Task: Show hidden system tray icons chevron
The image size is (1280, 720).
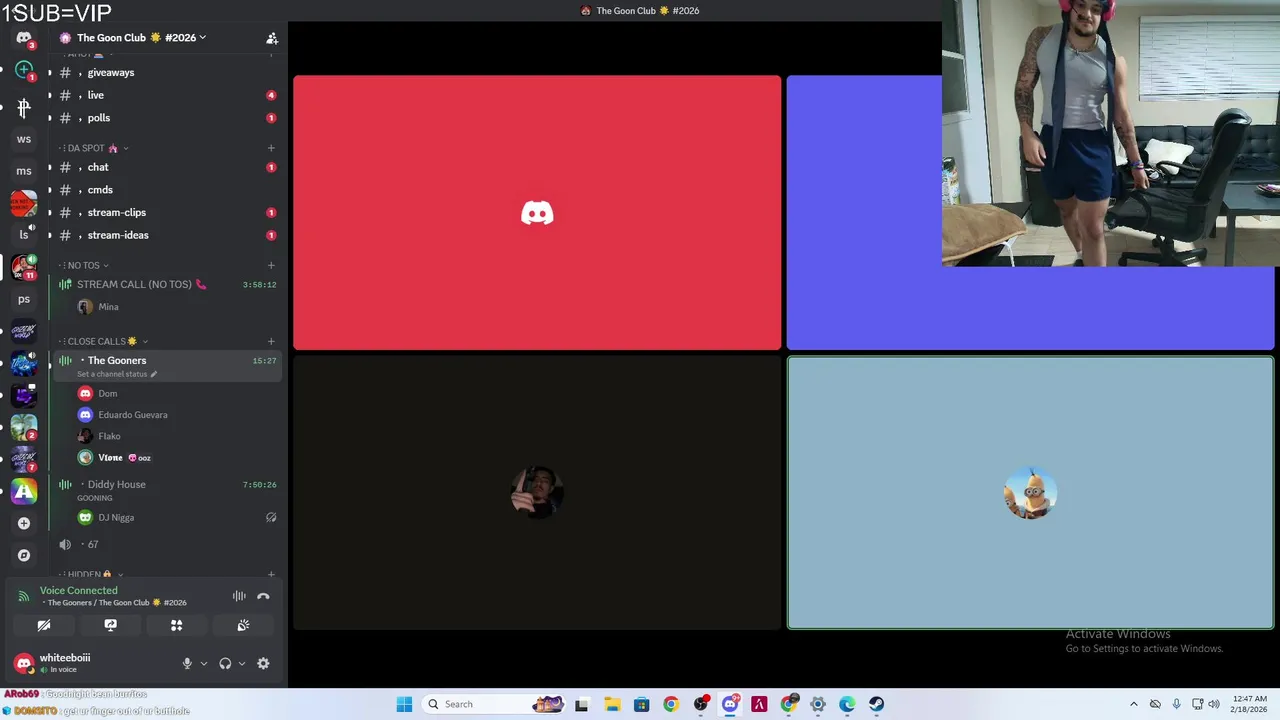Action: pos(1133,704)
